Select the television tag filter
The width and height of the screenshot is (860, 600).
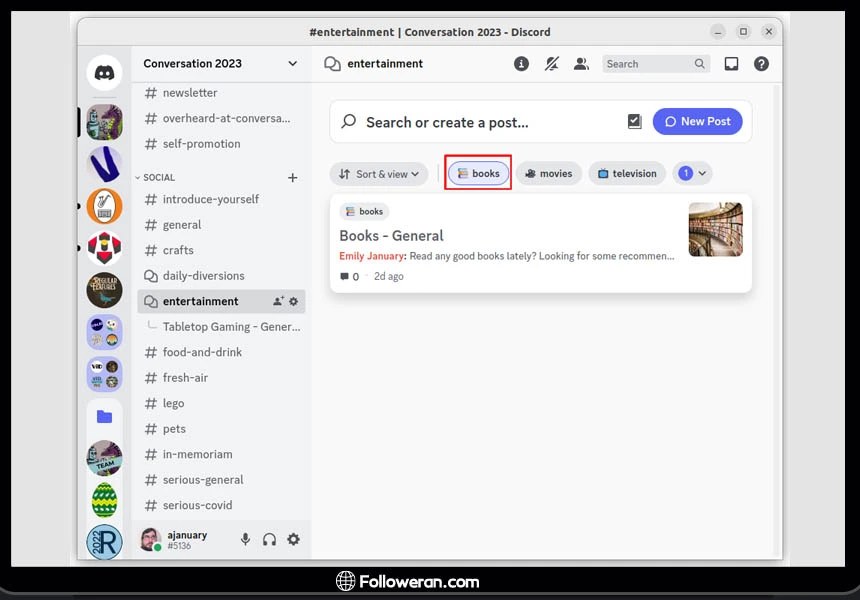point(626,174)
